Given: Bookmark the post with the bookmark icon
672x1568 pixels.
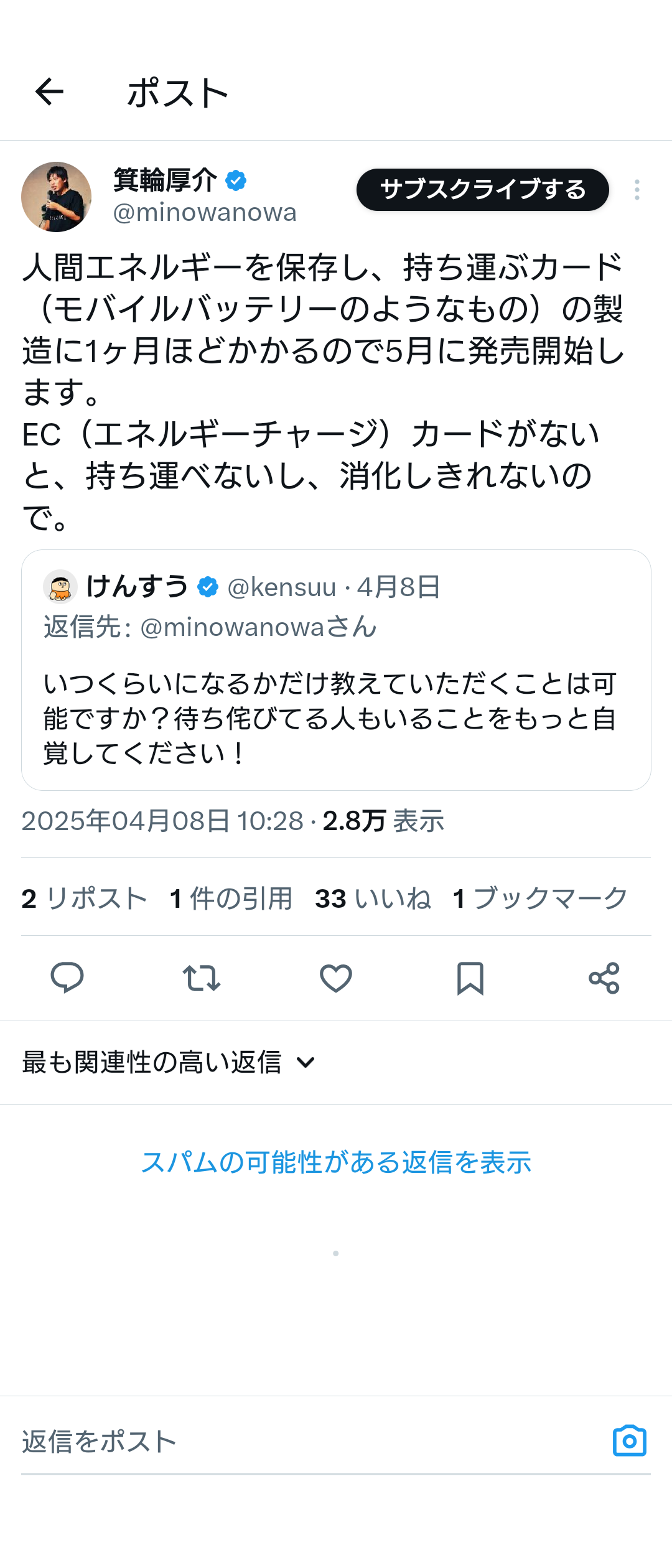Looking at the screenshot, I should tap(470, 978).
